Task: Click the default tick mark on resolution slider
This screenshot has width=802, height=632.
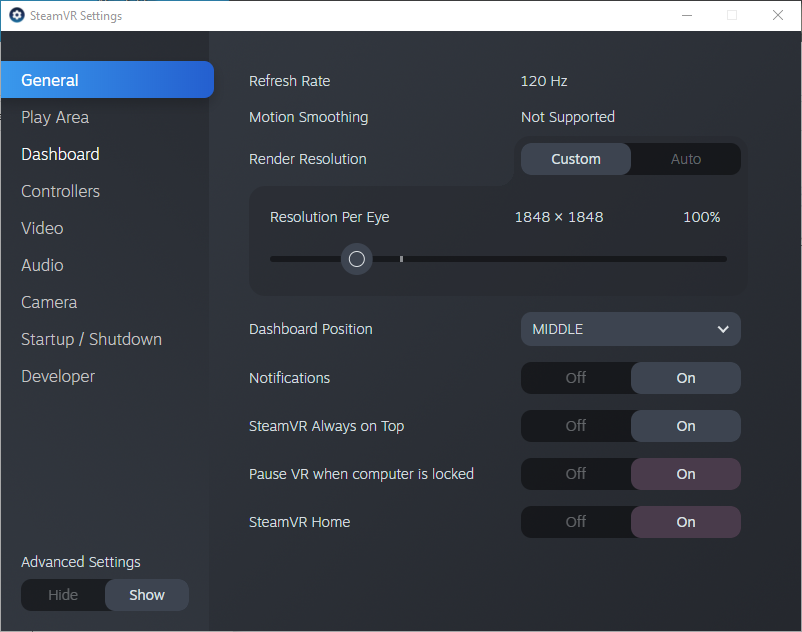Action: 401,259
